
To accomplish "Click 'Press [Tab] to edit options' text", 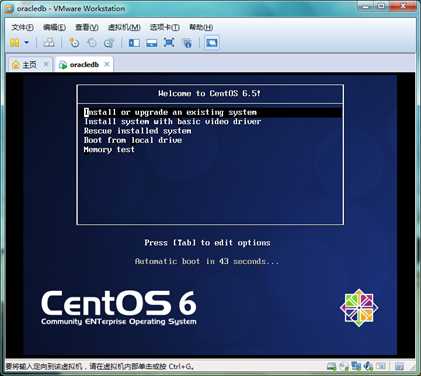I will point(207,243).
